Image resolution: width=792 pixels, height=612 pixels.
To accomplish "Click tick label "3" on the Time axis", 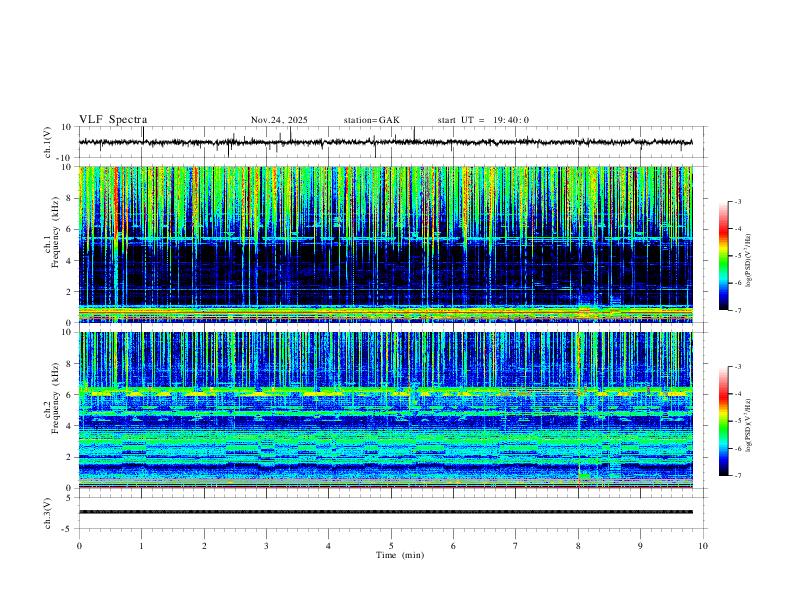I will tap(266, 546).
